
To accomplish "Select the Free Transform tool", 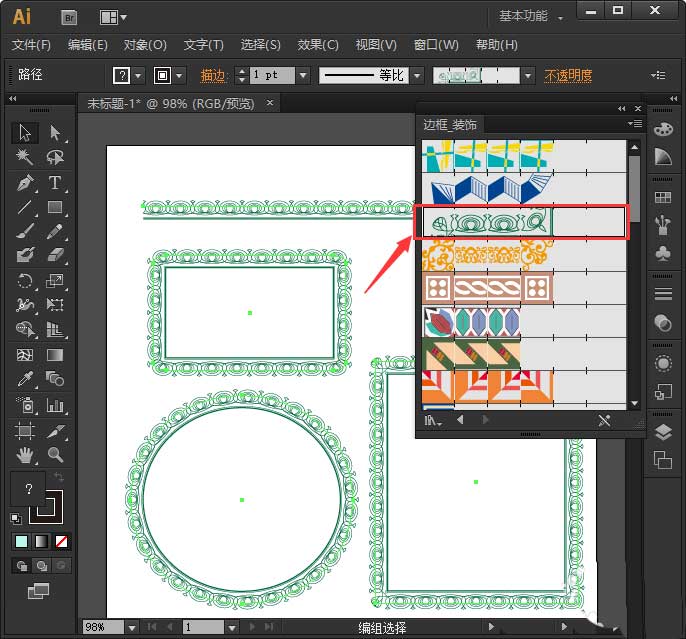I will pyautogui.click(x=55, y=304).
